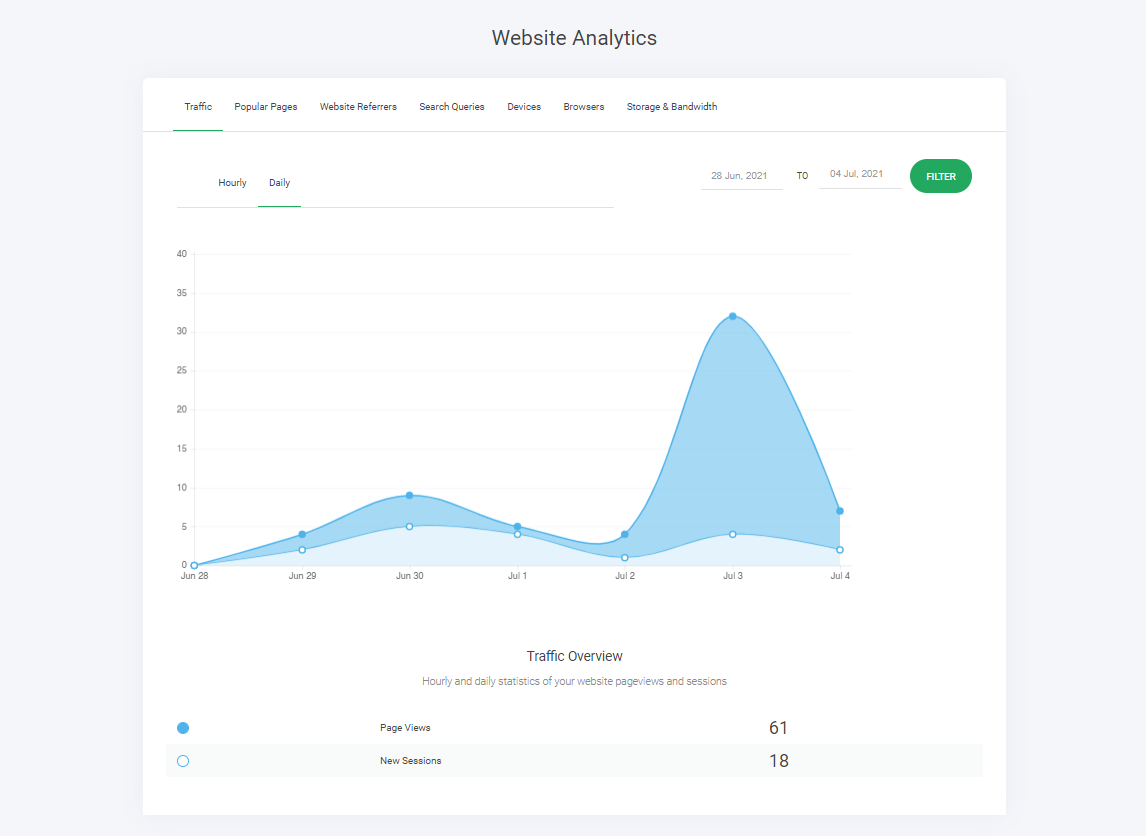Switch to Hourly statistics view

pos(232,182)
